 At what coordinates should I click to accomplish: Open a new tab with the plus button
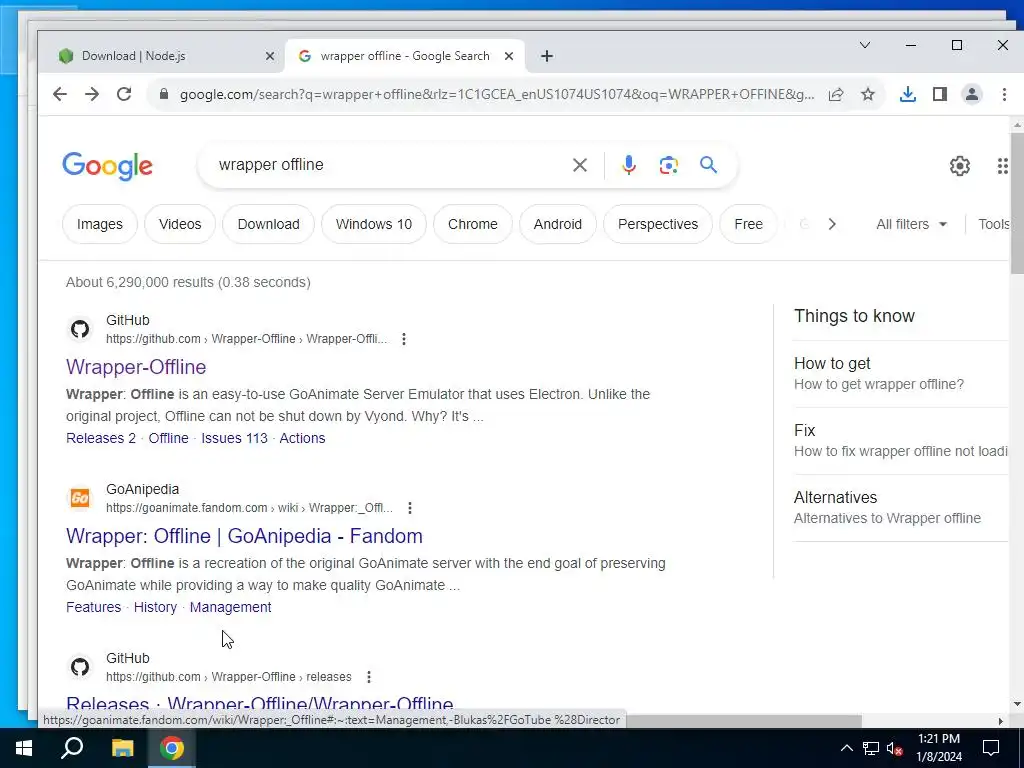point(547,56)
